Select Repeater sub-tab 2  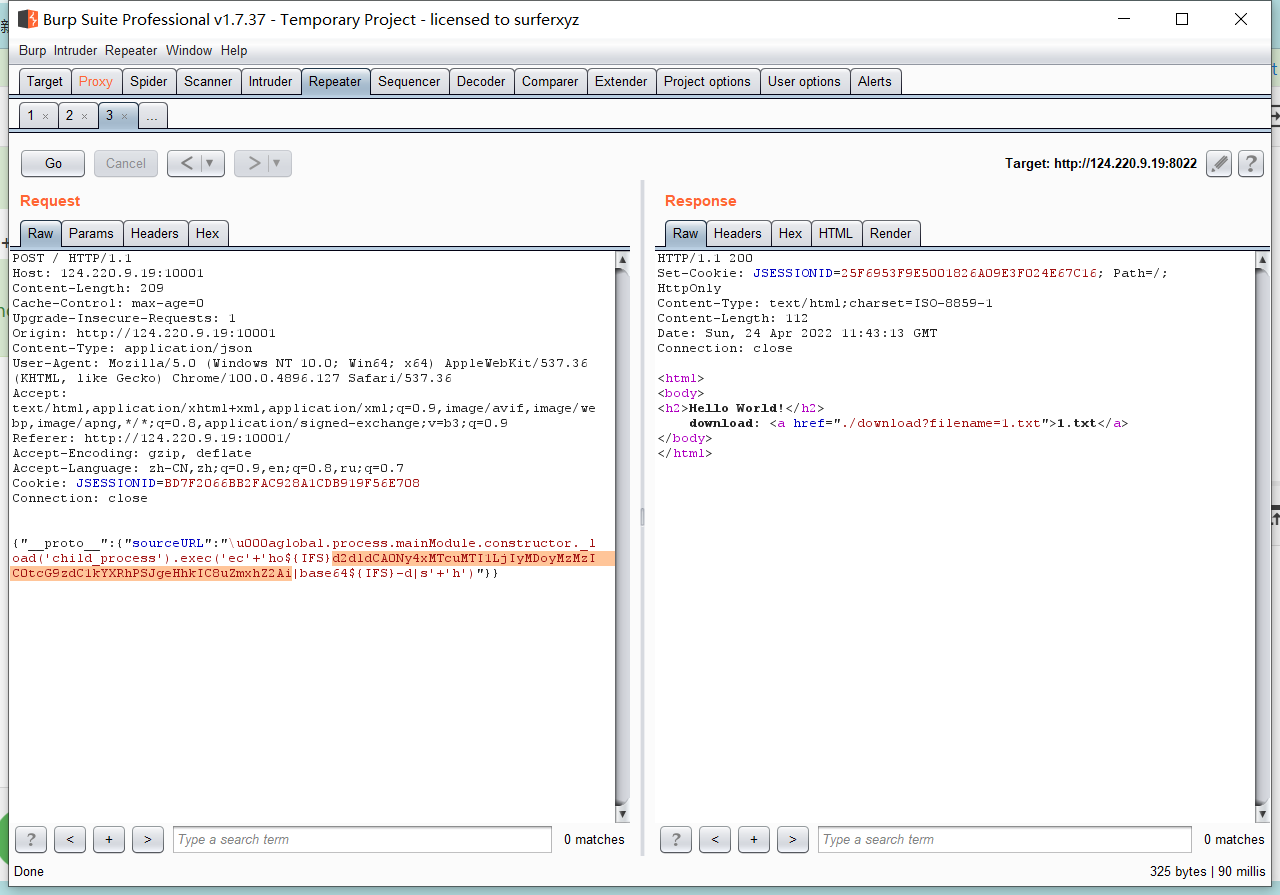coord(69,115)
